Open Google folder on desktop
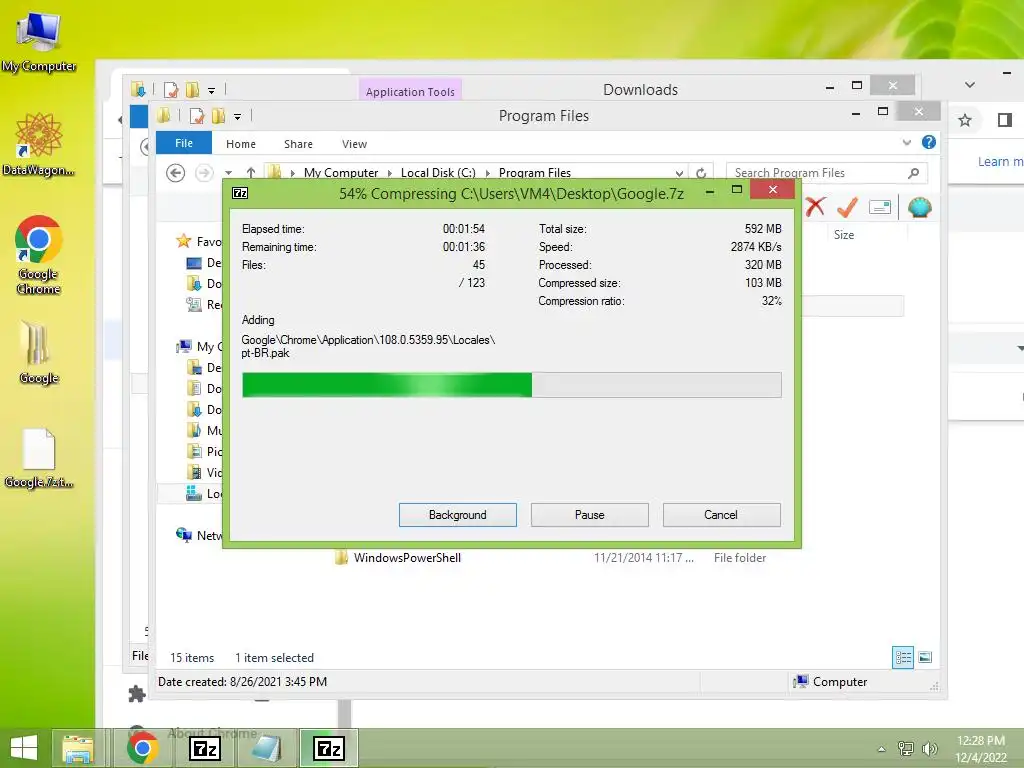Screen dimensions: 1024x768 (x=39, y=351)
